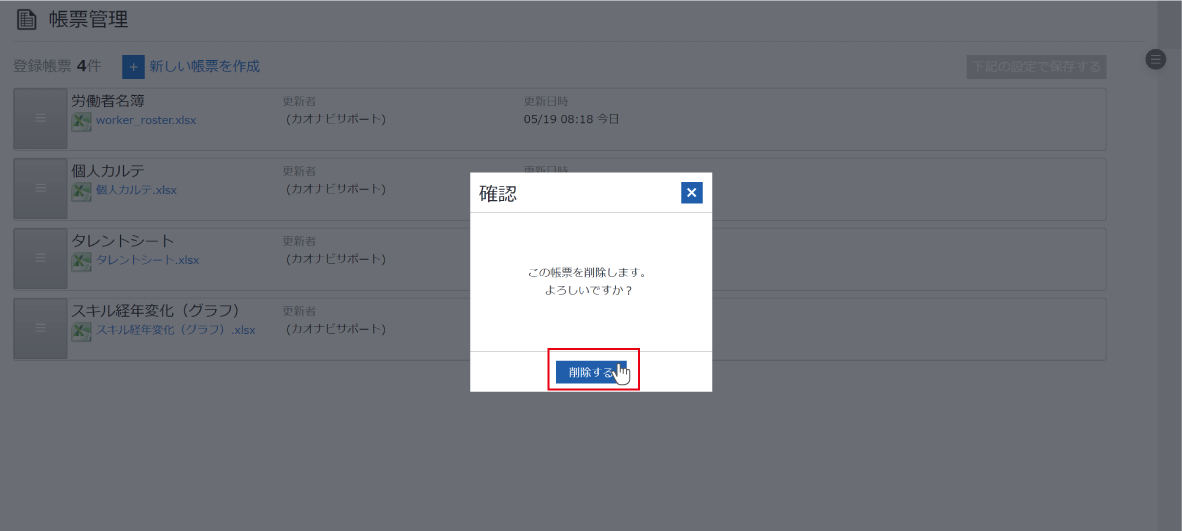Screen dimensions: 1182x531
Task: Click the 帳票管理 document icon
Action: point(26,19)
